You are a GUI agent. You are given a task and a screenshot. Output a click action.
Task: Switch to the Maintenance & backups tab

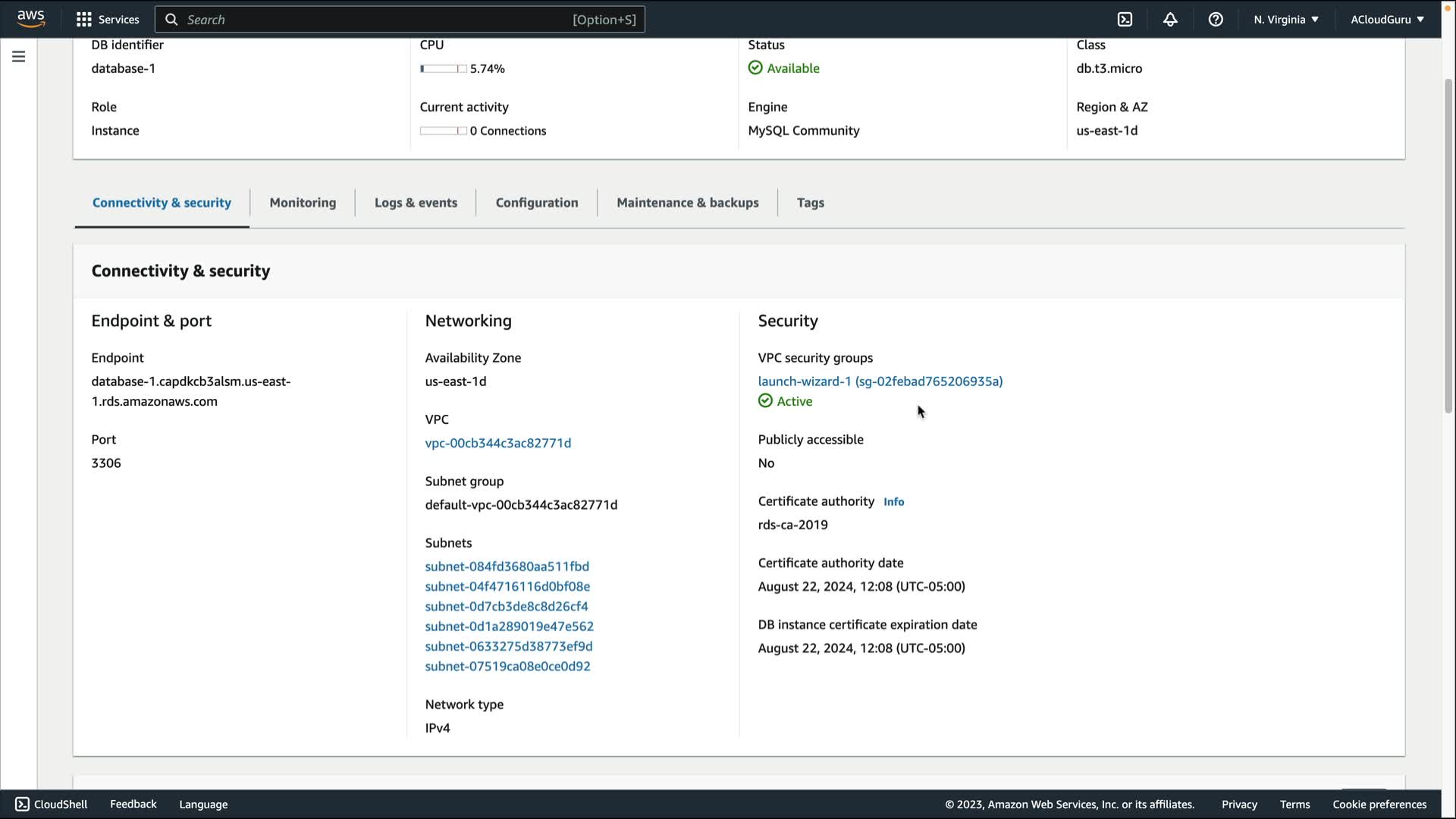coord(687,202)
